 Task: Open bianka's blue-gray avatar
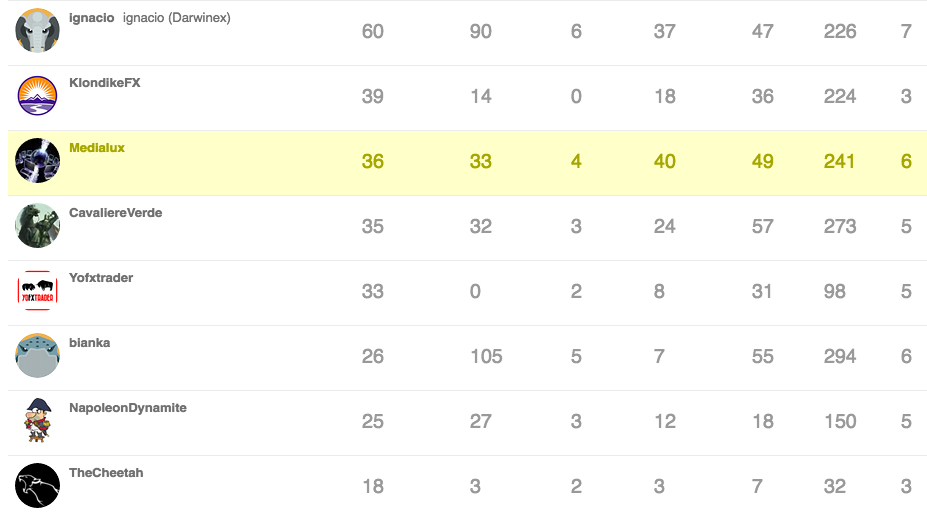[38, 356]
